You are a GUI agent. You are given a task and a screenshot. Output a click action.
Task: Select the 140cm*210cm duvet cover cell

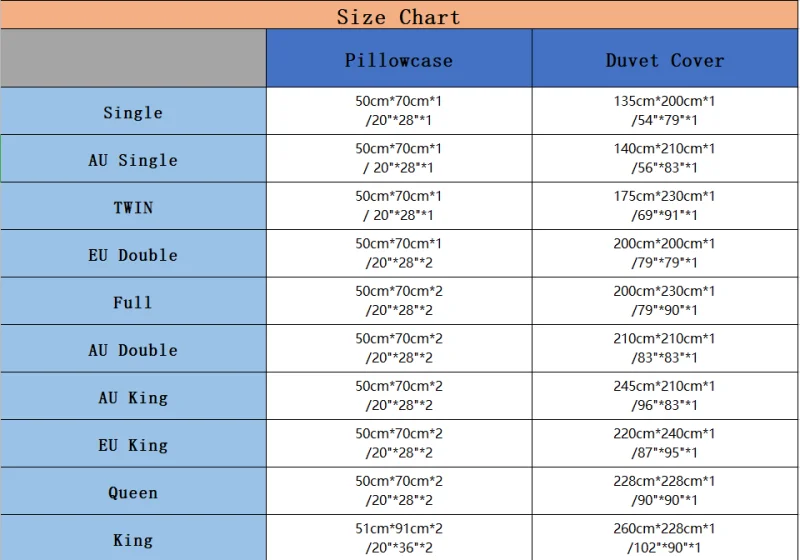pos(664,158)
